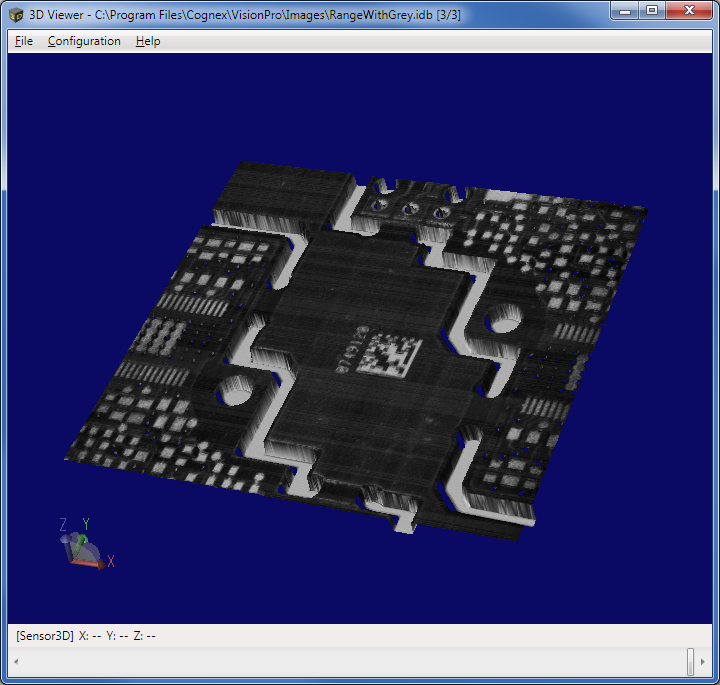The height and width of the screenshot is (685, 720).
Task: Close the 3D Viewer window
Action: [689, 11]
